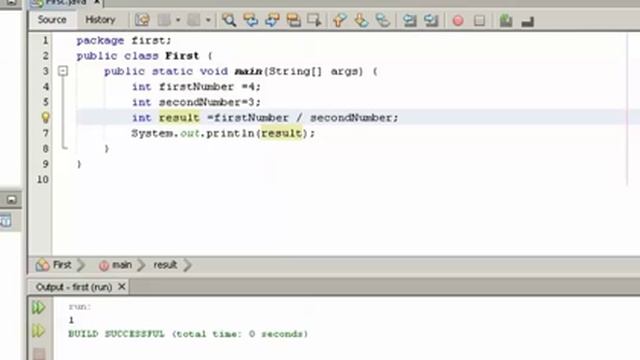The image size is (640, 360).
Task: Click the 'package first;' code line
Action: click(x=124, y=40)
